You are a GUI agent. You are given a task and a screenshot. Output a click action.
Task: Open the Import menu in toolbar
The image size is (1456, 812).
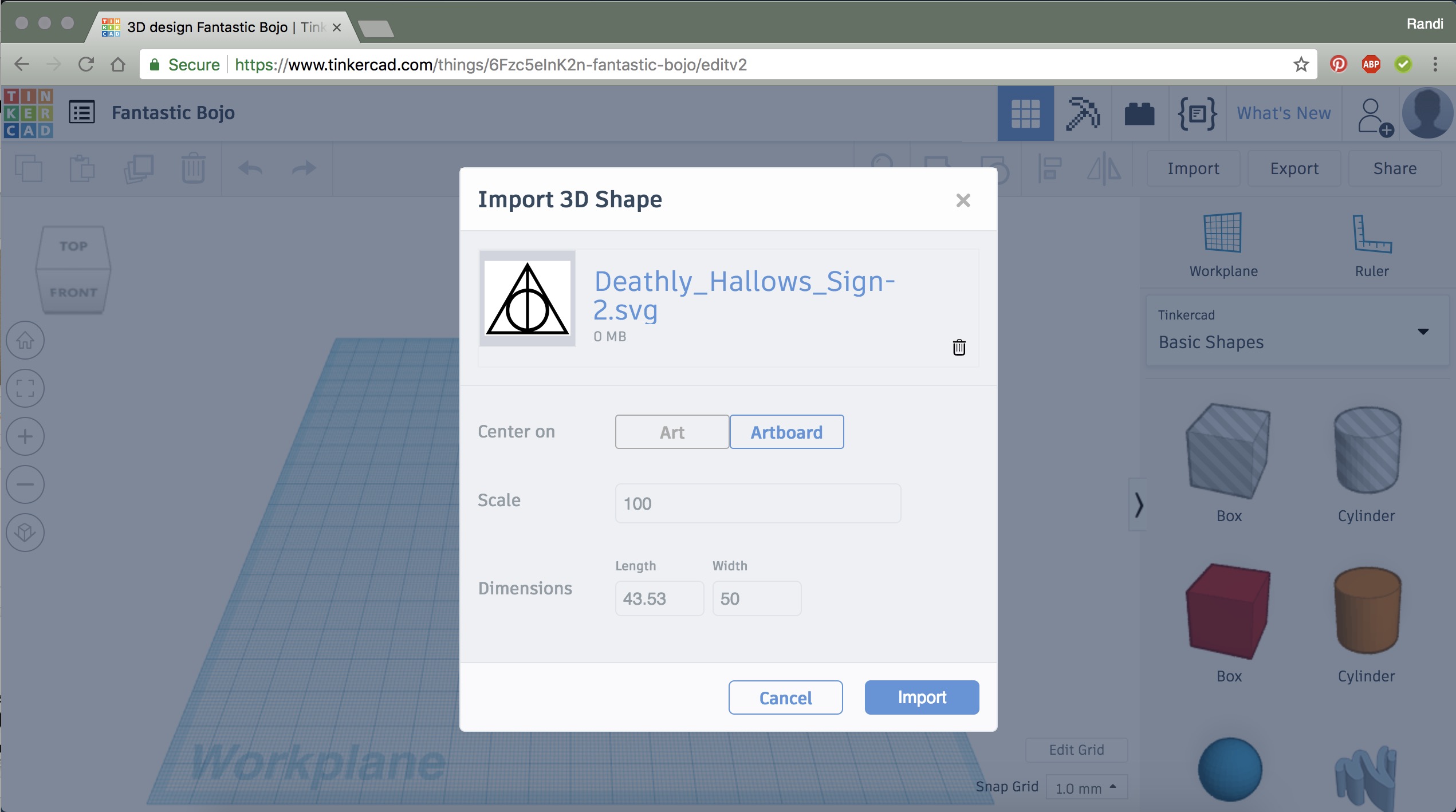click(x=1193, y=168)
